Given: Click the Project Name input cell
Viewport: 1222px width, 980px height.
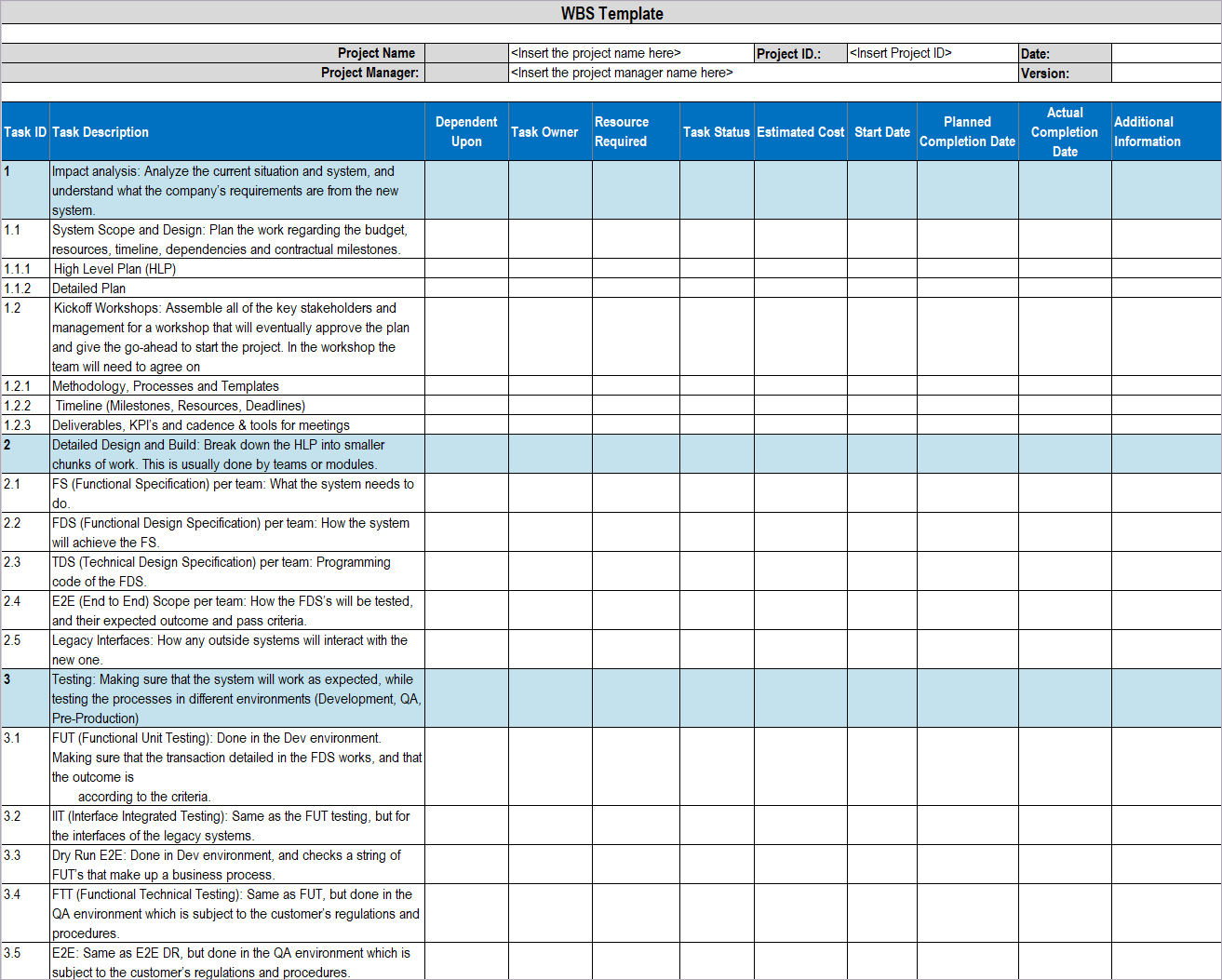Looking at the screenshot, I should [628, 53].
